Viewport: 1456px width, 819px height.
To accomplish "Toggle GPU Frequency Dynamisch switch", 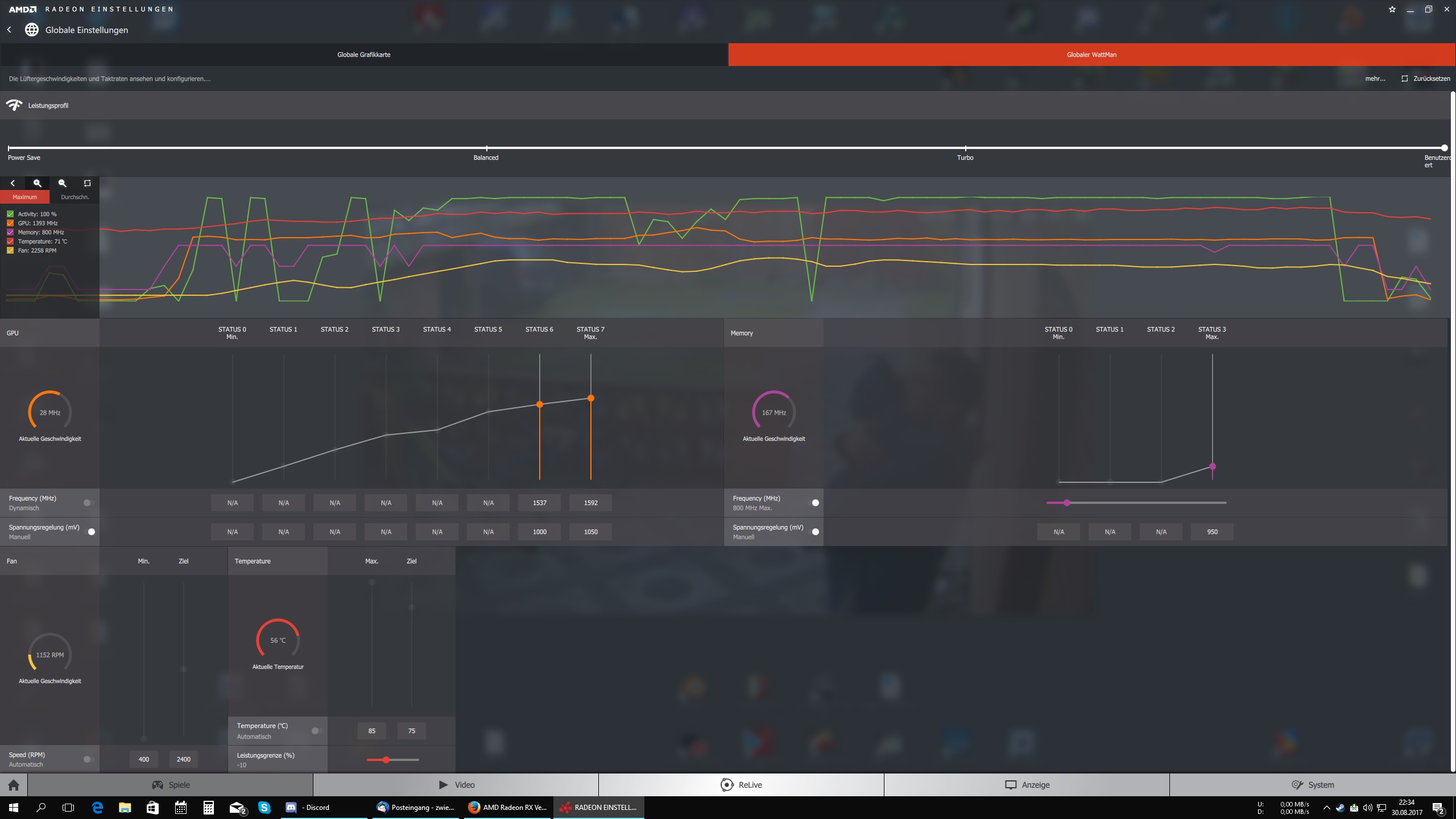I will [x=88, y=503].
